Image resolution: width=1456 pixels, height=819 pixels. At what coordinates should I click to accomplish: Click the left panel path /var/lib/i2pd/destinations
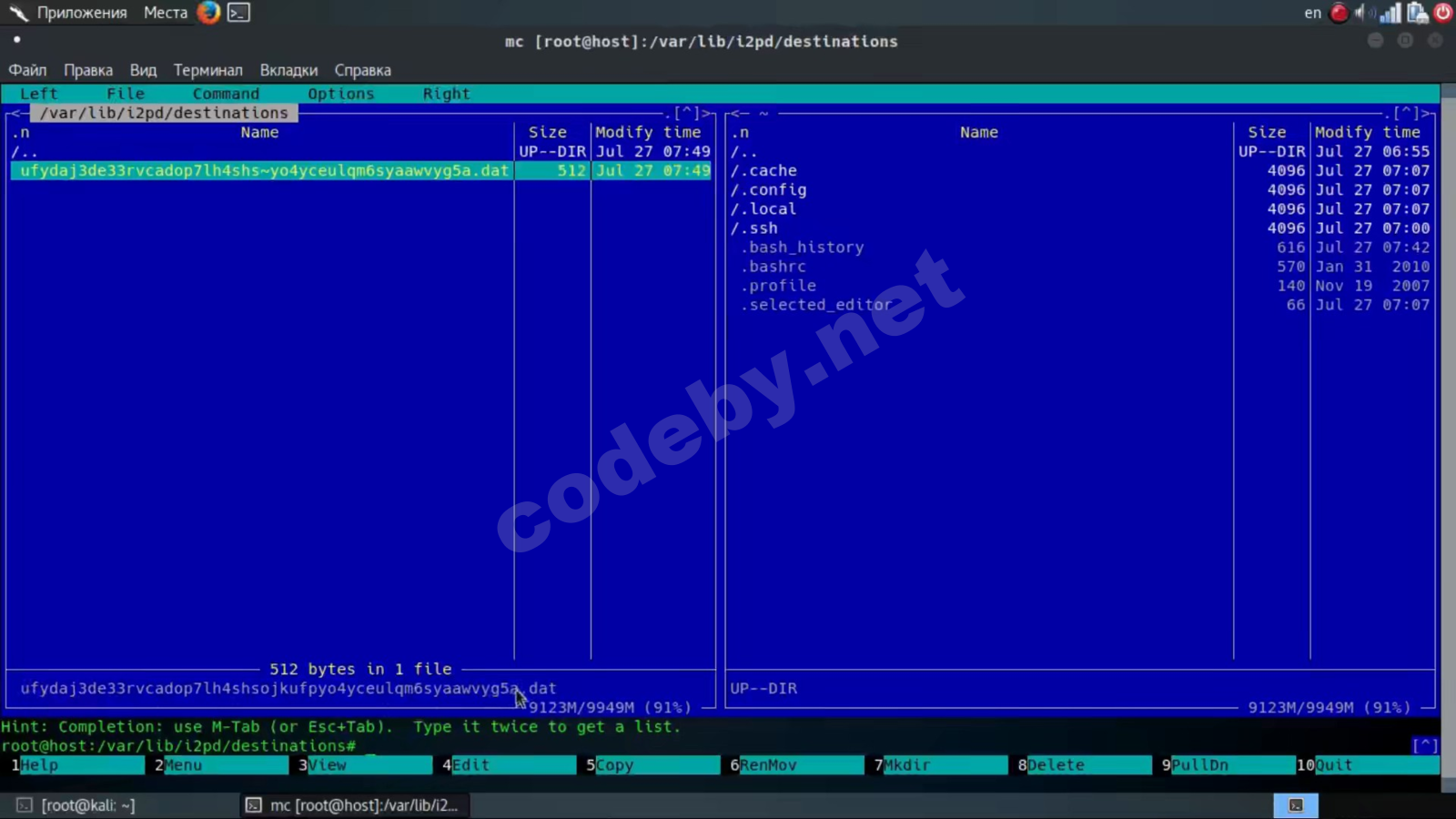pyautogui.click(x=164, y=113)
